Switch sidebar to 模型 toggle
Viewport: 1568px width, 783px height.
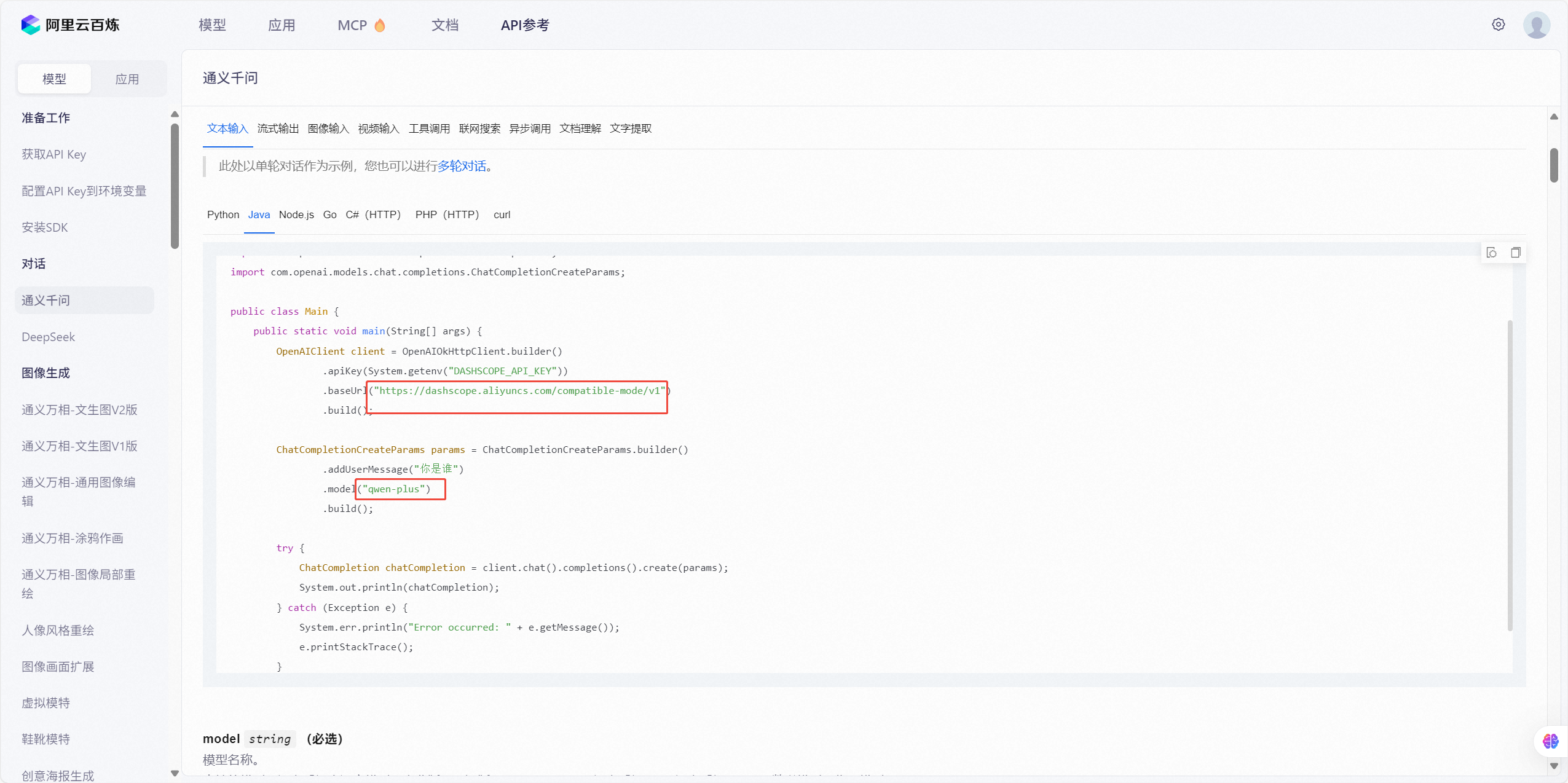(x=54, y=79)
